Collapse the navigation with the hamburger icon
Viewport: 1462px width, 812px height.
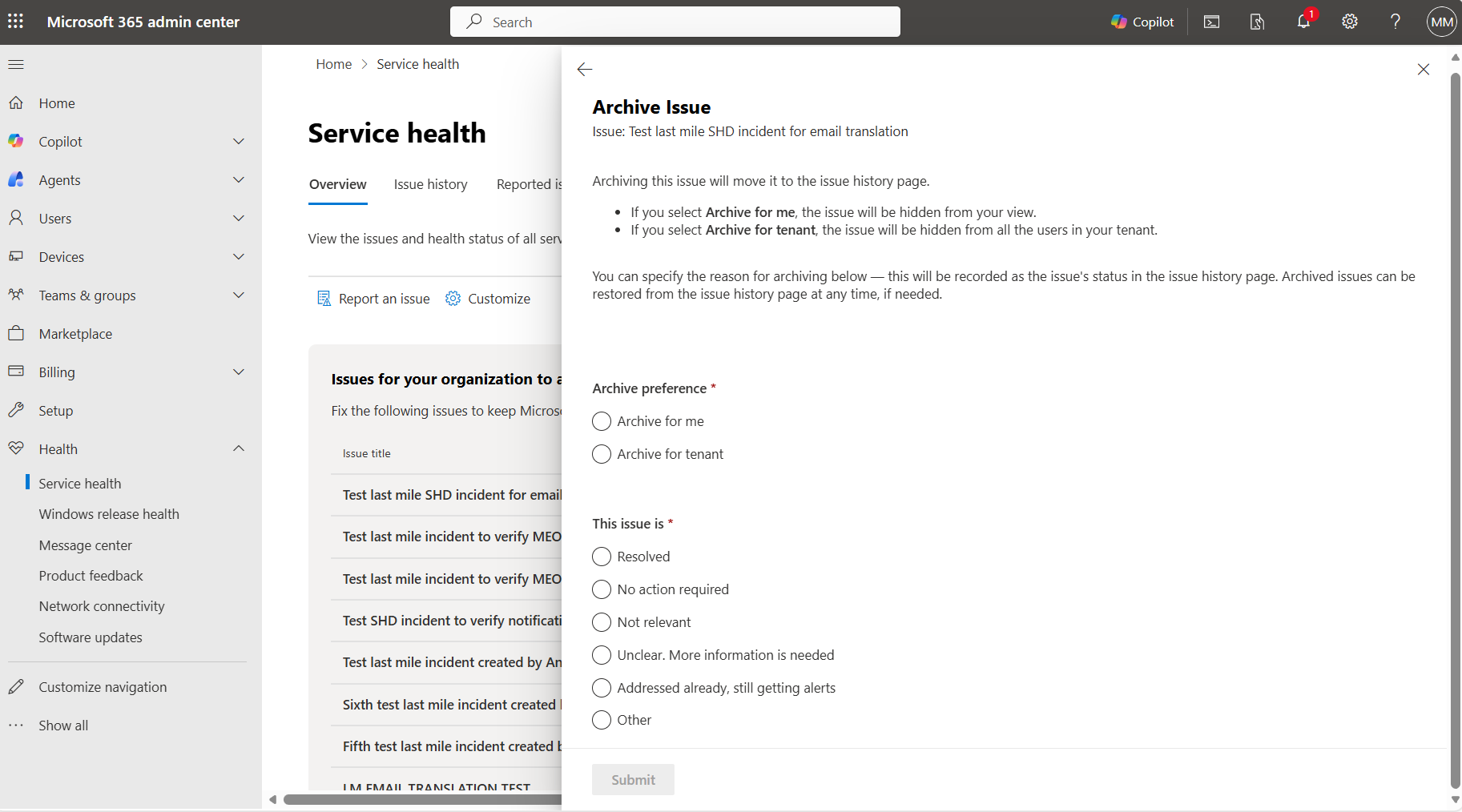[x=15, y=64]
